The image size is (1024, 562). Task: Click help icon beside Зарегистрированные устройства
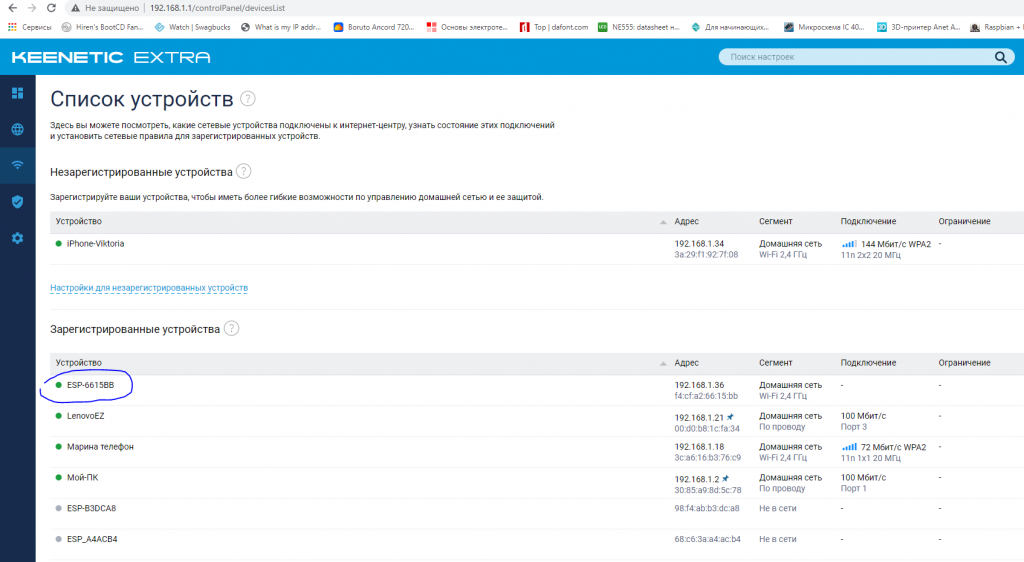[232, 328]
